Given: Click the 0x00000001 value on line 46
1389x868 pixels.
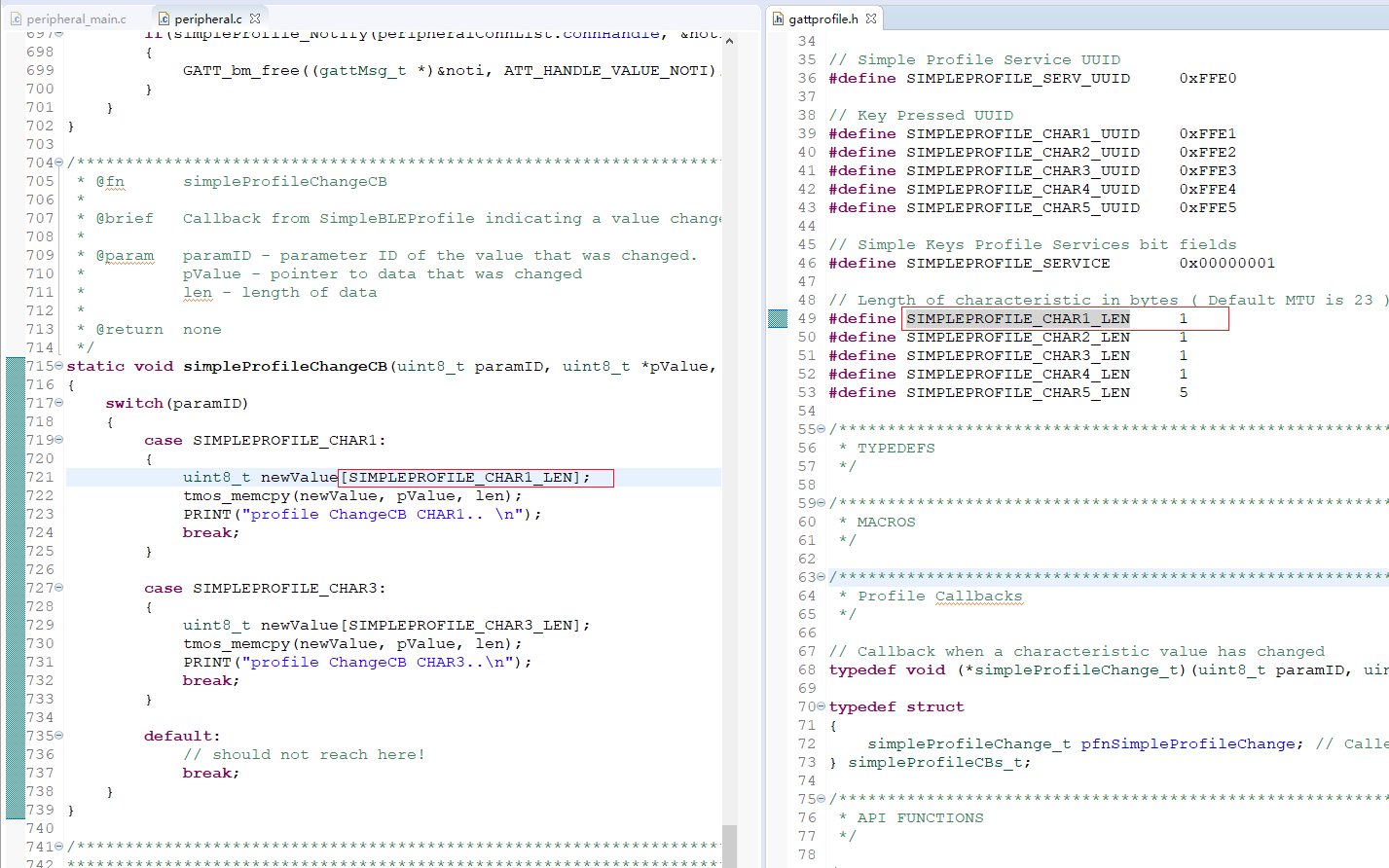Looking at the screenshot, I should (x=1226, y=263).
